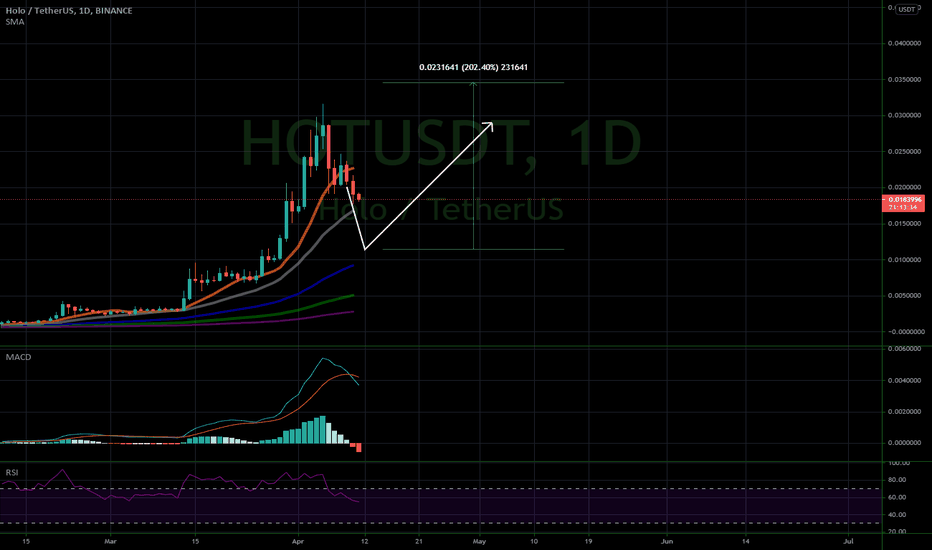The width and height of the screenshot is (932, 550).
Task: Click the May date on the time axis
Action: pyautogui.click(x=479, y=542)
